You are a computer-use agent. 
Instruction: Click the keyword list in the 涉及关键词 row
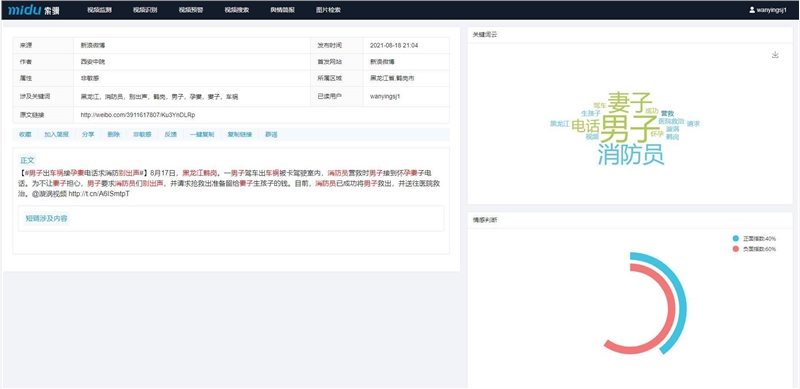pos(159,96)
